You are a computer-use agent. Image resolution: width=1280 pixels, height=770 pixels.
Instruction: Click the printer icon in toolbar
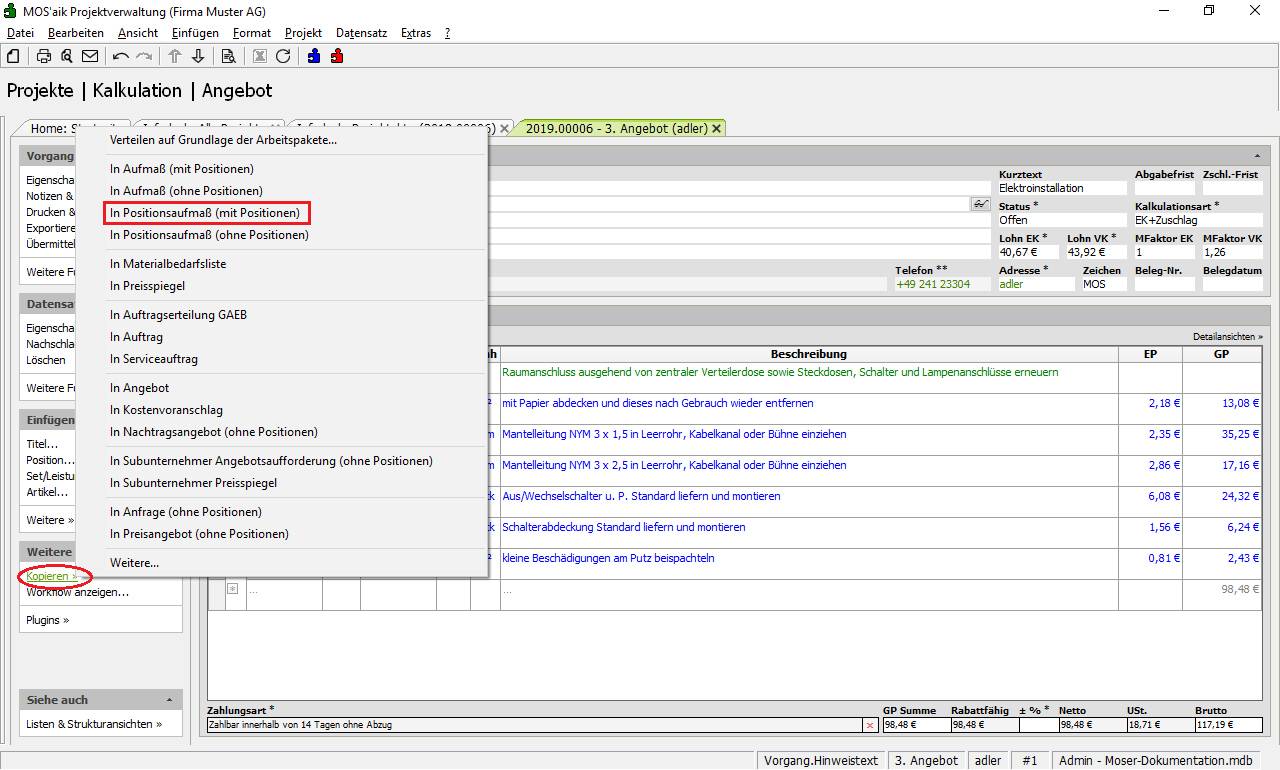44,56
